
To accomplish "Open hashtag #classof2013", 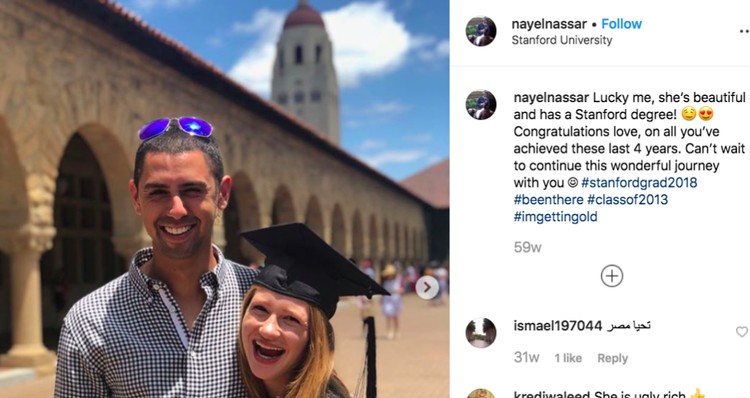I will click(x=627, y=199).
